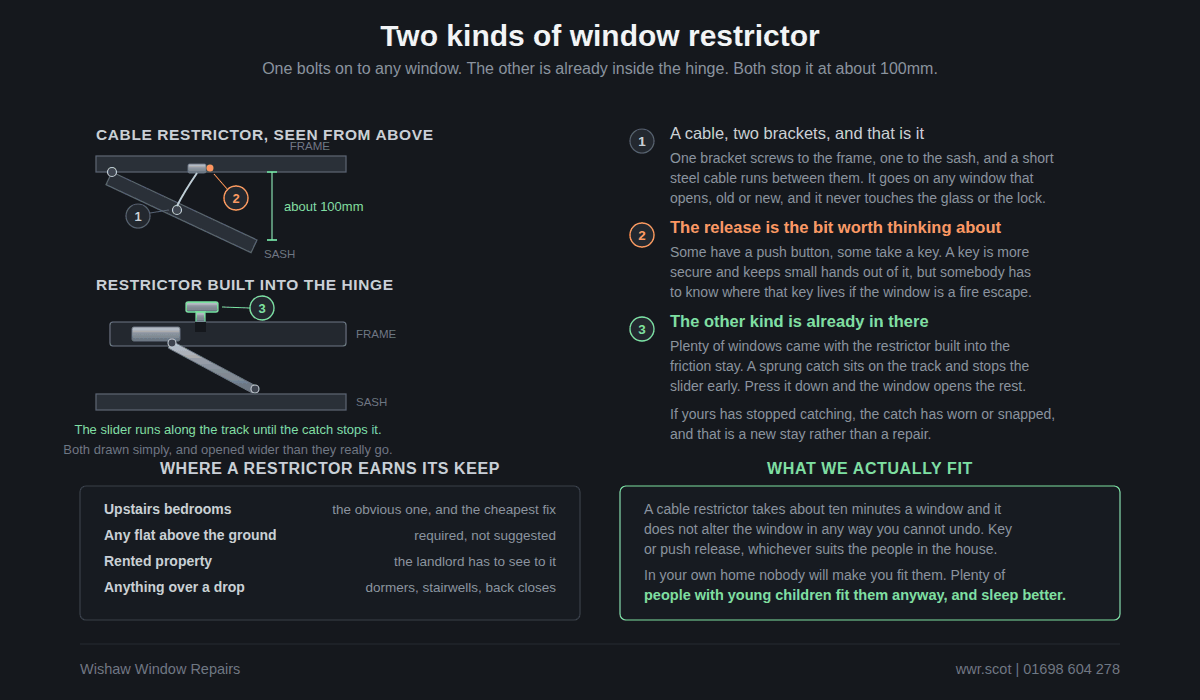Click the green vertical 100mm measurement bar
The width and height of the screenshot is (1200, 700).
[272, 206]
